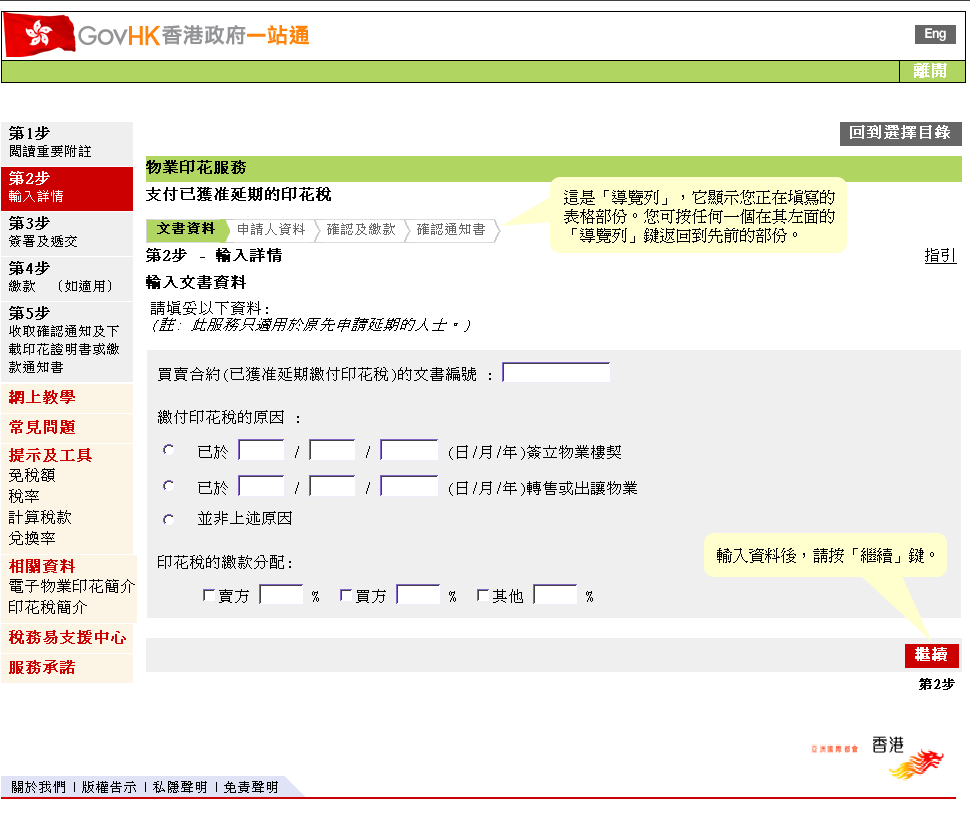970x816 pixels.
Task: Open the 指引 guidance link
Action: pos(939,256)
